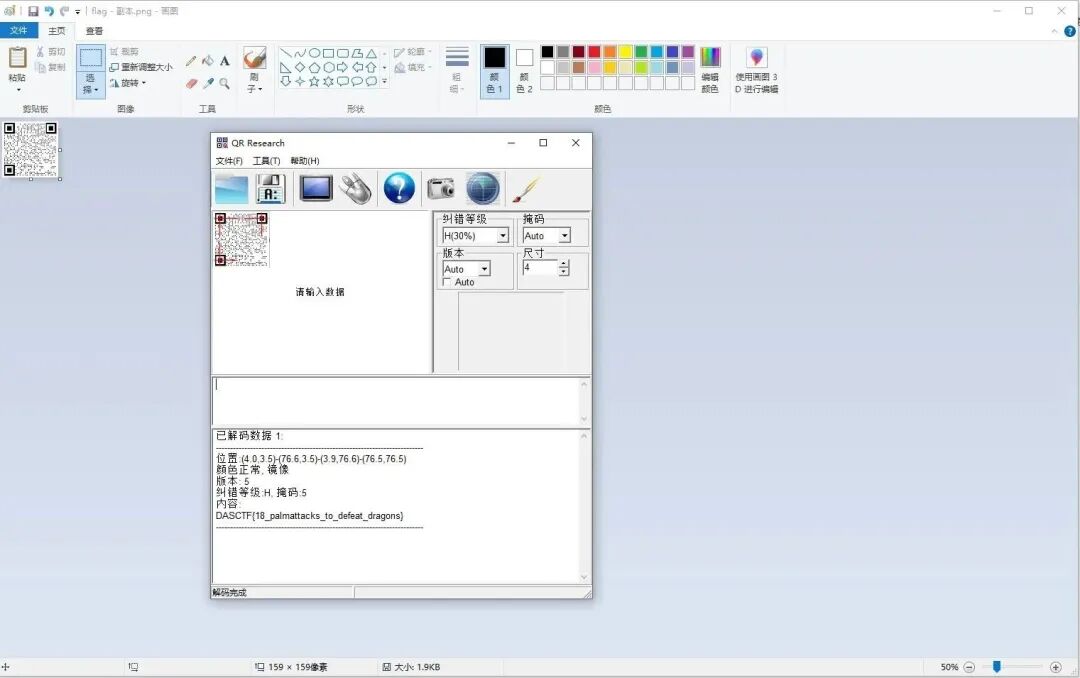
Task: Open Customize Quick Access Toolbar dropdown
Action: pos(77,12)
